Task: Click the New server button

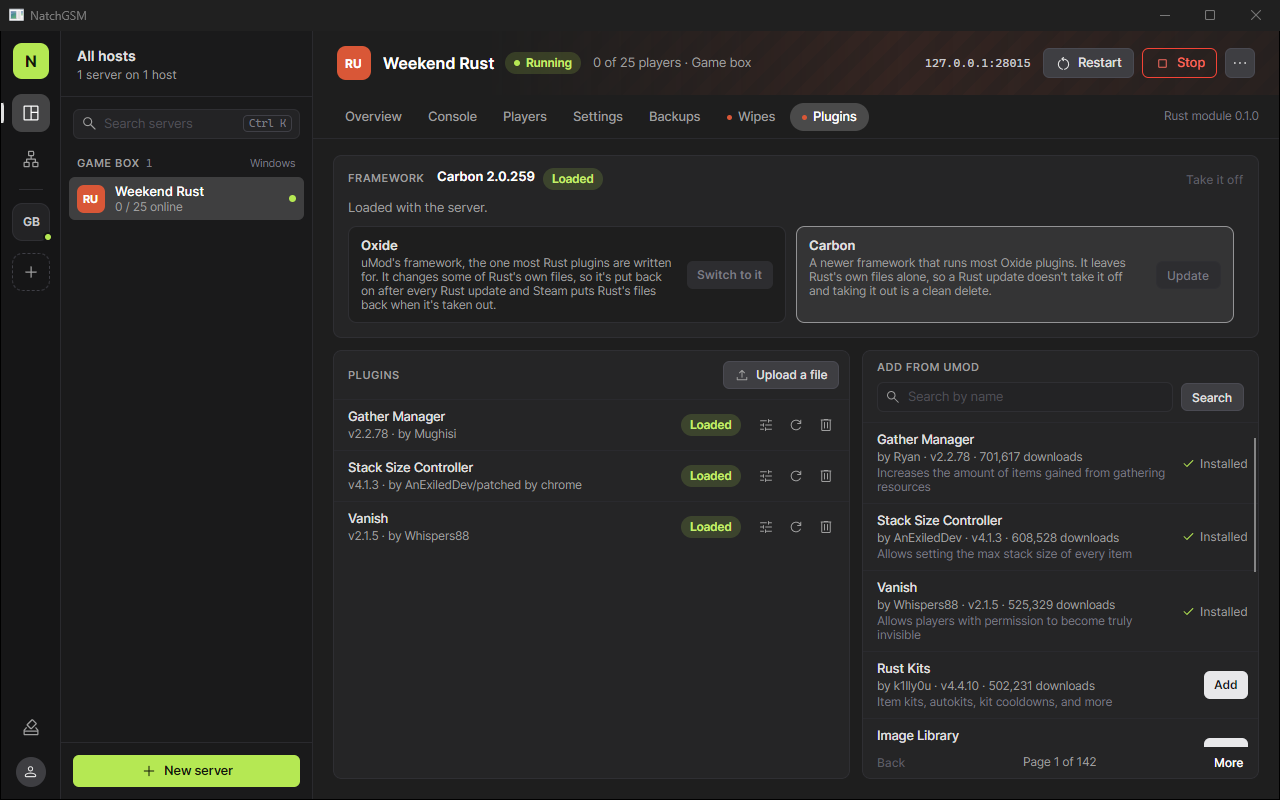Action: (x=186, y=771)
